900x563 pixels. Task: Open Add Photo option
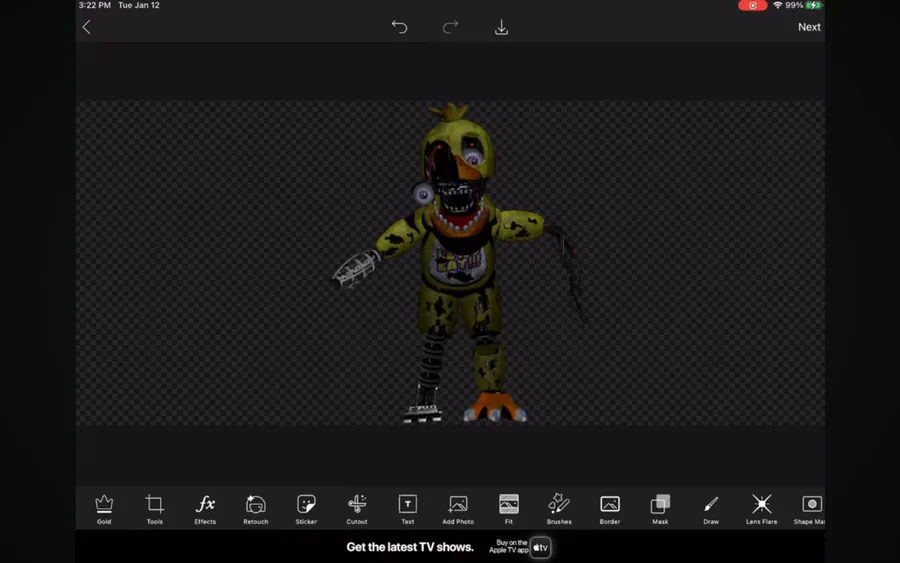[458, 509]
